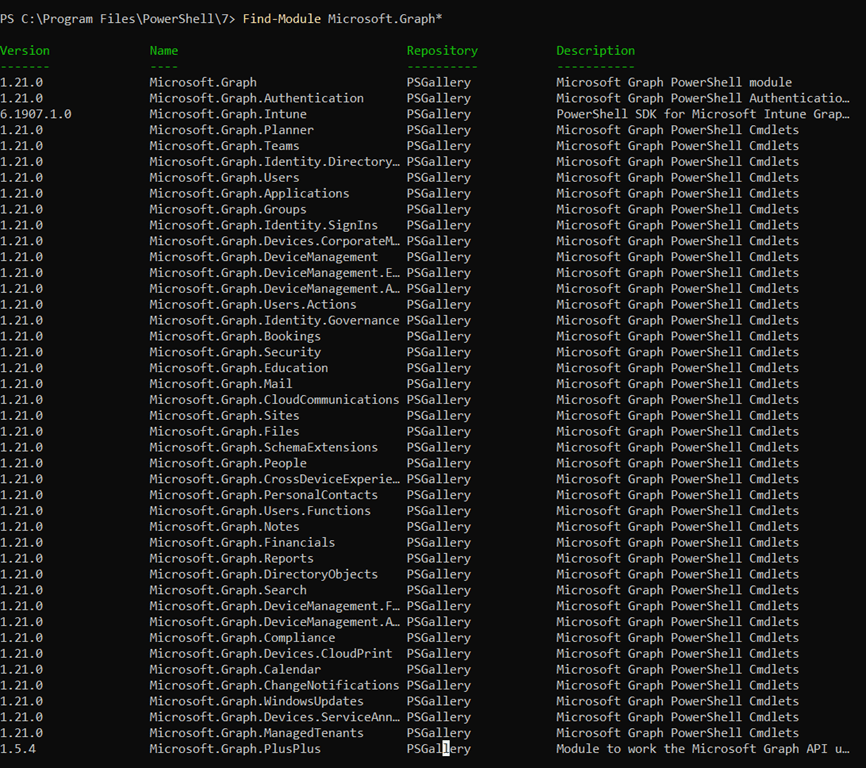Click the truncated Microsoft.Graph.Identity.Directory… module name

(x=274, y=162)
